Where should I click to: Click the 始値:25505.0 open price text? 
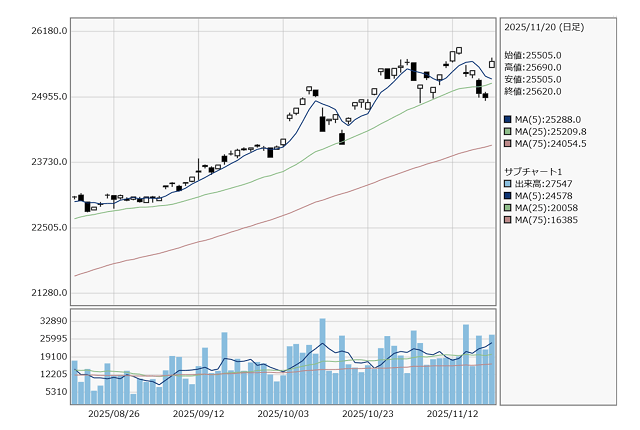click(x=533, y=55)
